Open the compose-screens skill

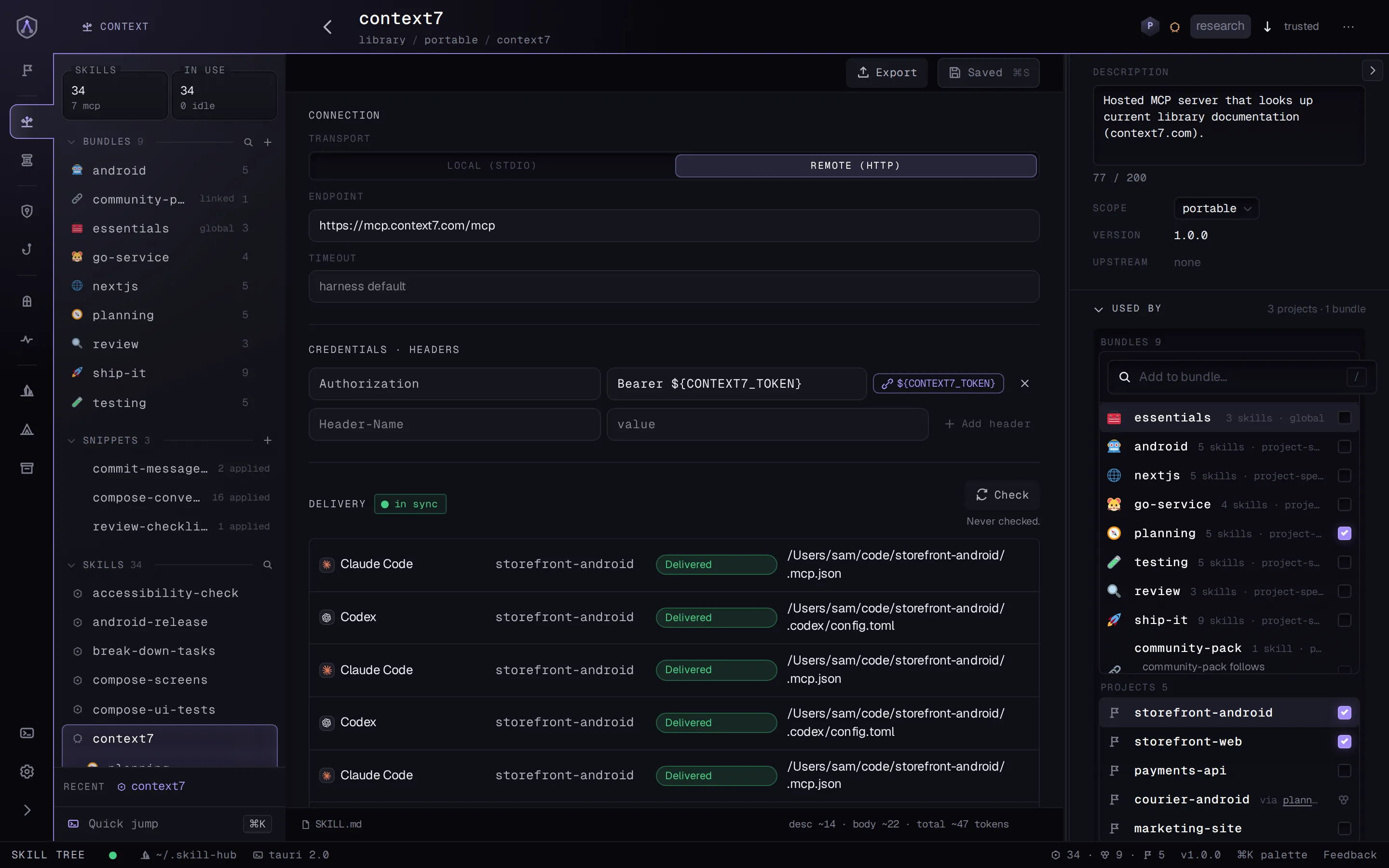pyautogui.click(x=169, y=680)
